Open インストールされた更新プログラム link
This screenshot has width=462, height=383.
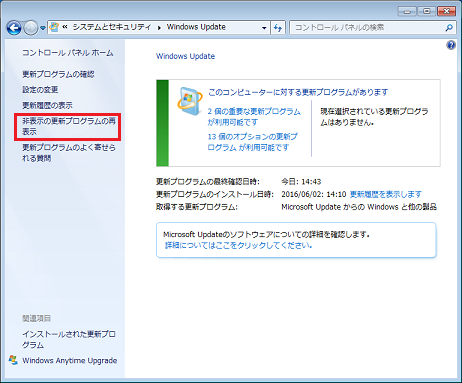tap(69, 339)
